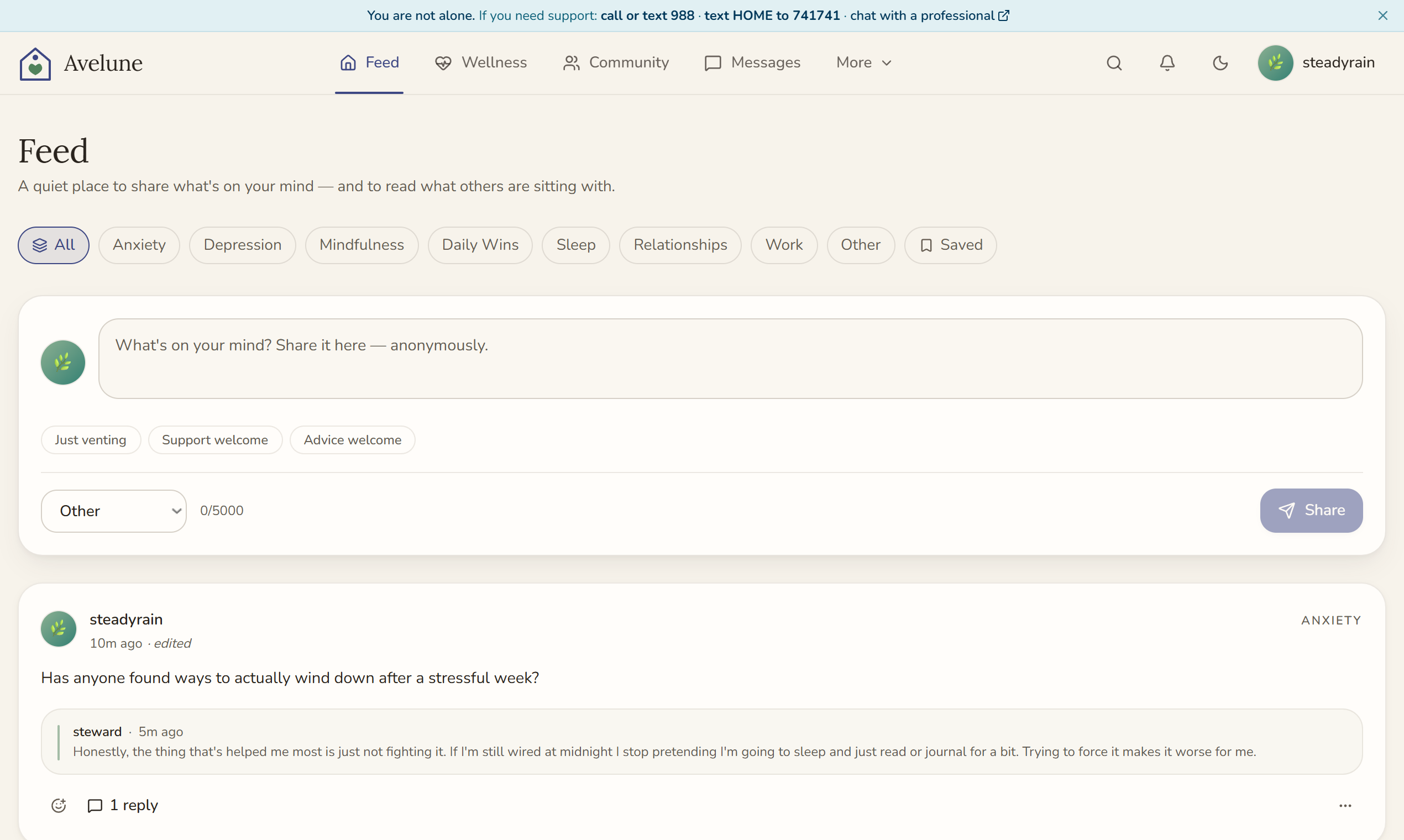Focus the What's on your mind textbox
The height and width of the screenshot is (840, 1404).
(730, 358)
